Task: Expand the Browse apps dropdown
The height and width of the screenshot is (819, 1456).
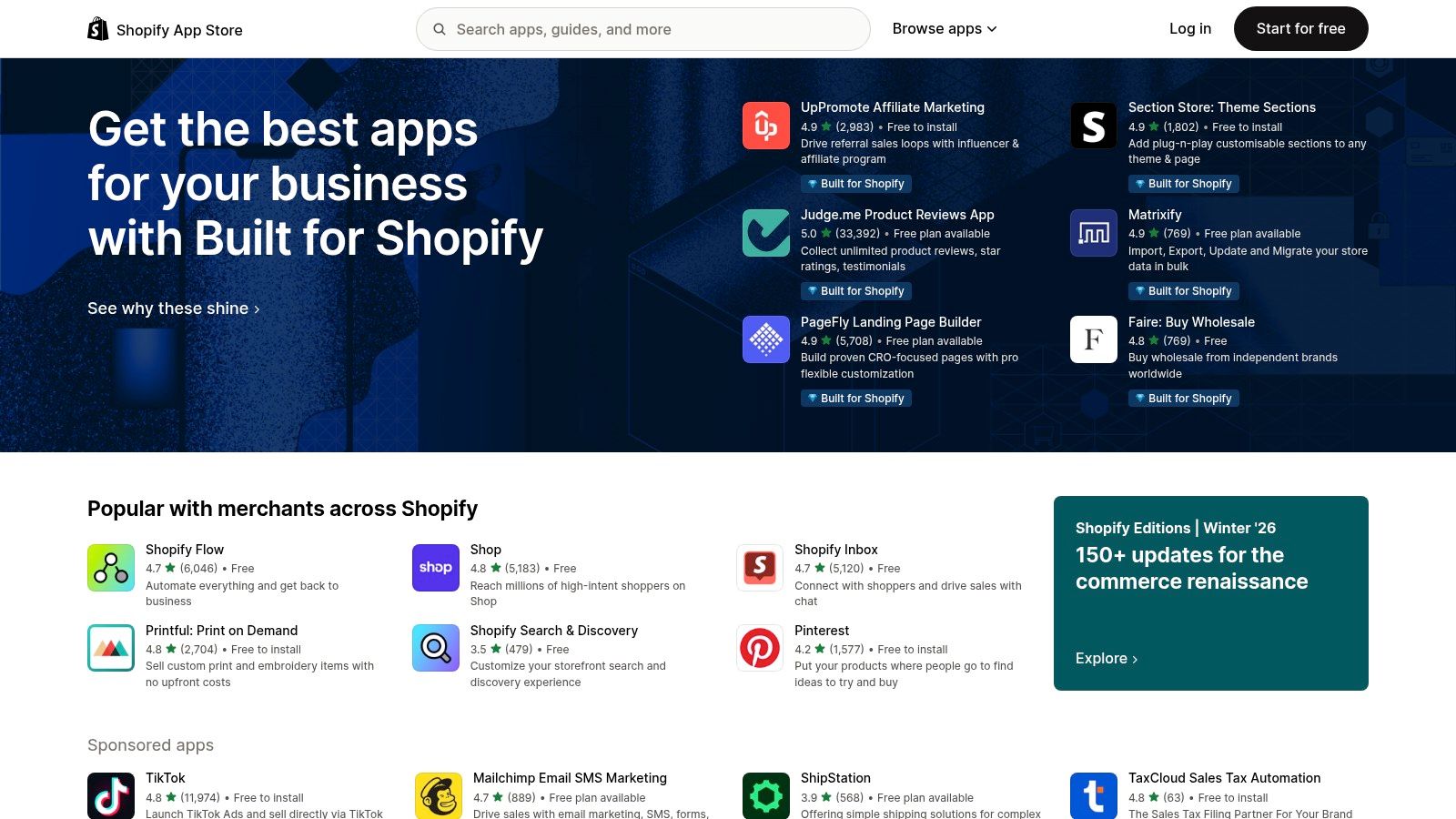Action: click(944, 28)
